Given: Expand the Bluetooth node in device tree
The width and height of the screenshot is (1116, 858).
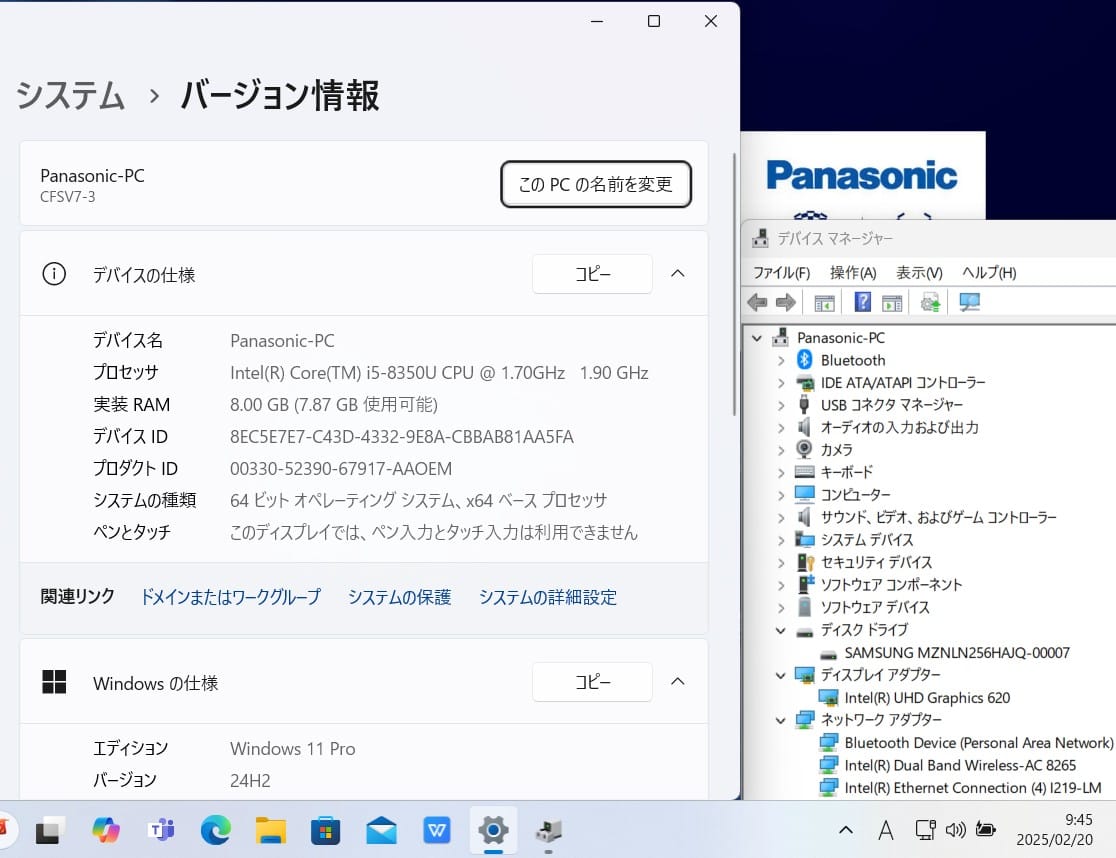Looking at the screenshot, I should [781, 360].
